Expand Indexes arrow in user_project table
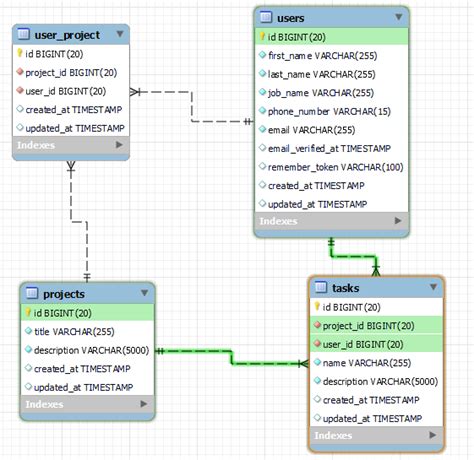474x460 pixels. point(119,145)
